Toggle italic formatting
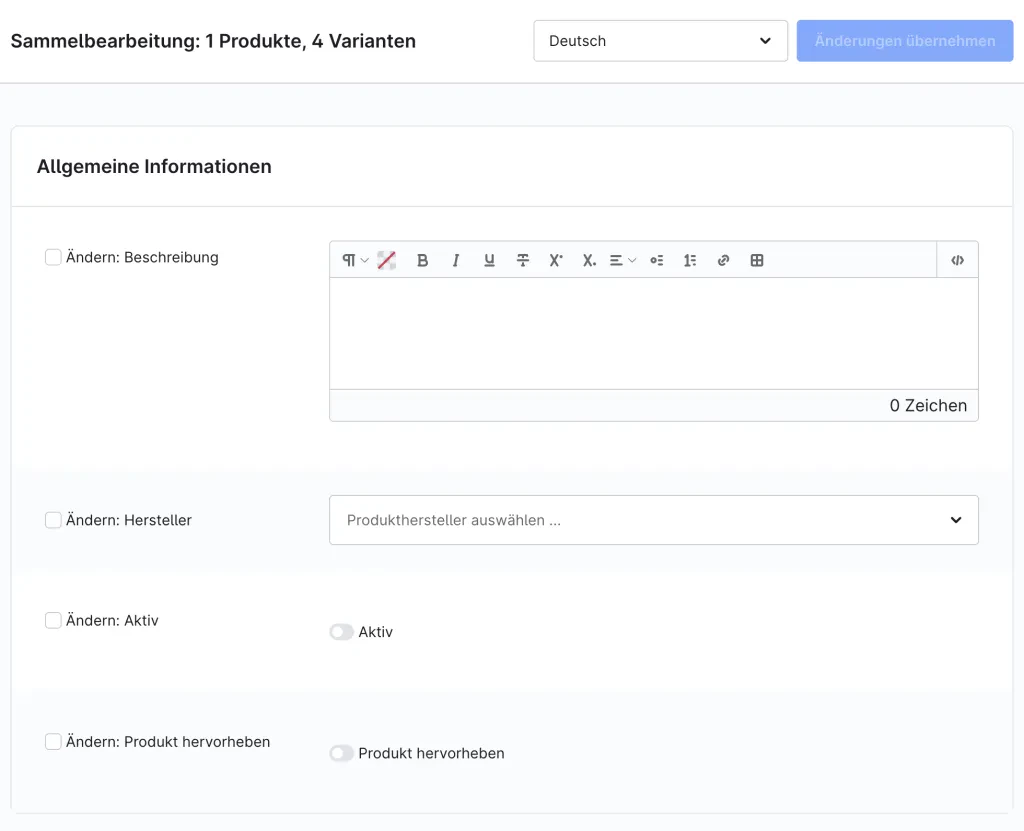The height and width of the screenshot is (831, 1024). coord(456,260)
